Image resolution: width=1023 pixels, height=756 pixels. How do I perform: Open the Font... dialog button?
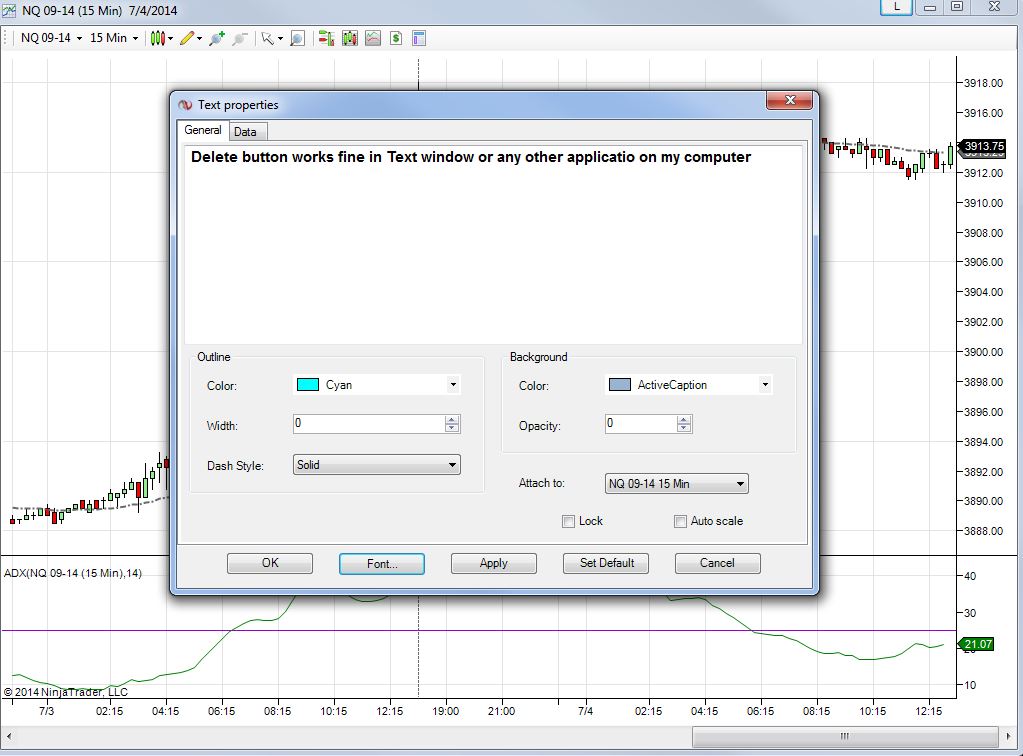coord(382,564)
